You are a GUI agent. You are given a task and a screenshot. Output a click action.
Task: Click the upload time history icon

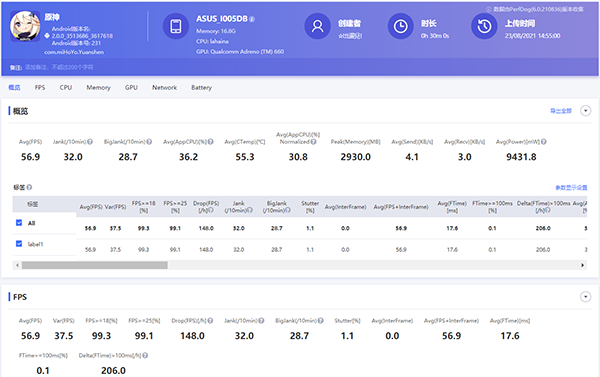pos(484,26)
